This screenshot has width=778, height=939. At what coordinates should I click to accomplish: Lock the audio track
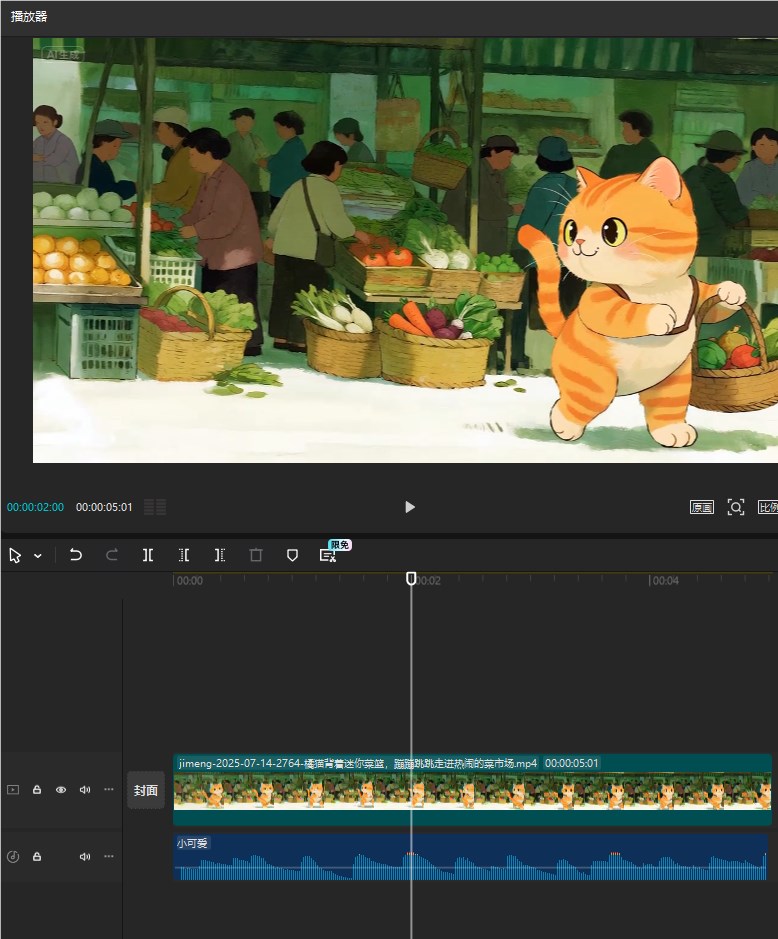click(37, 857)
